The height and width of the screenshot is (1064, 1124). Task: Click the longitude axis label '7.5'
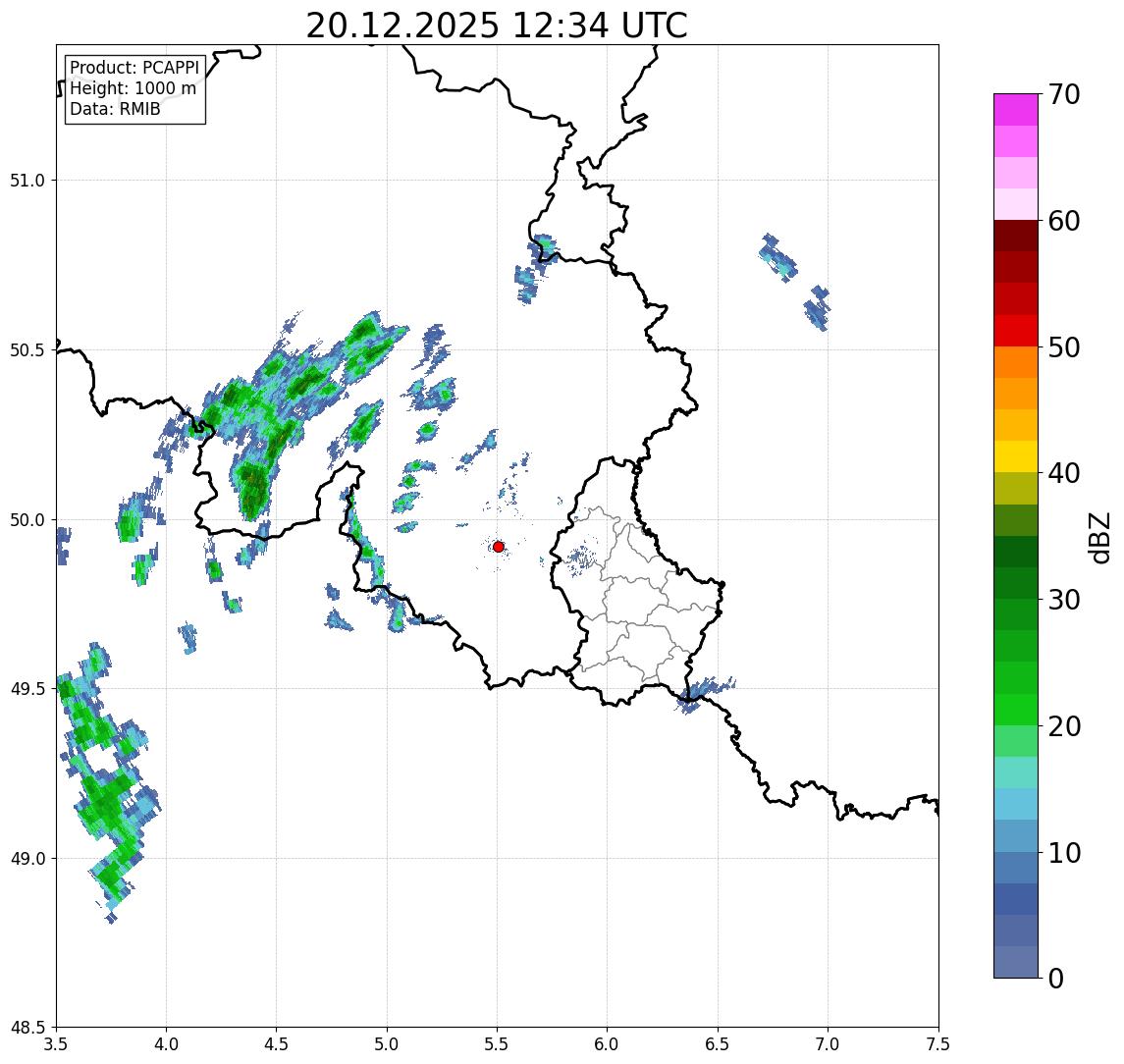pos(938,1044)
